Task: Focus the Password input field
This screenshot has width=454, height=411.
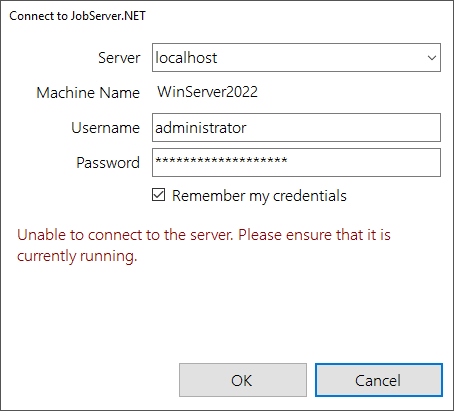Action: tap(296, 163)
